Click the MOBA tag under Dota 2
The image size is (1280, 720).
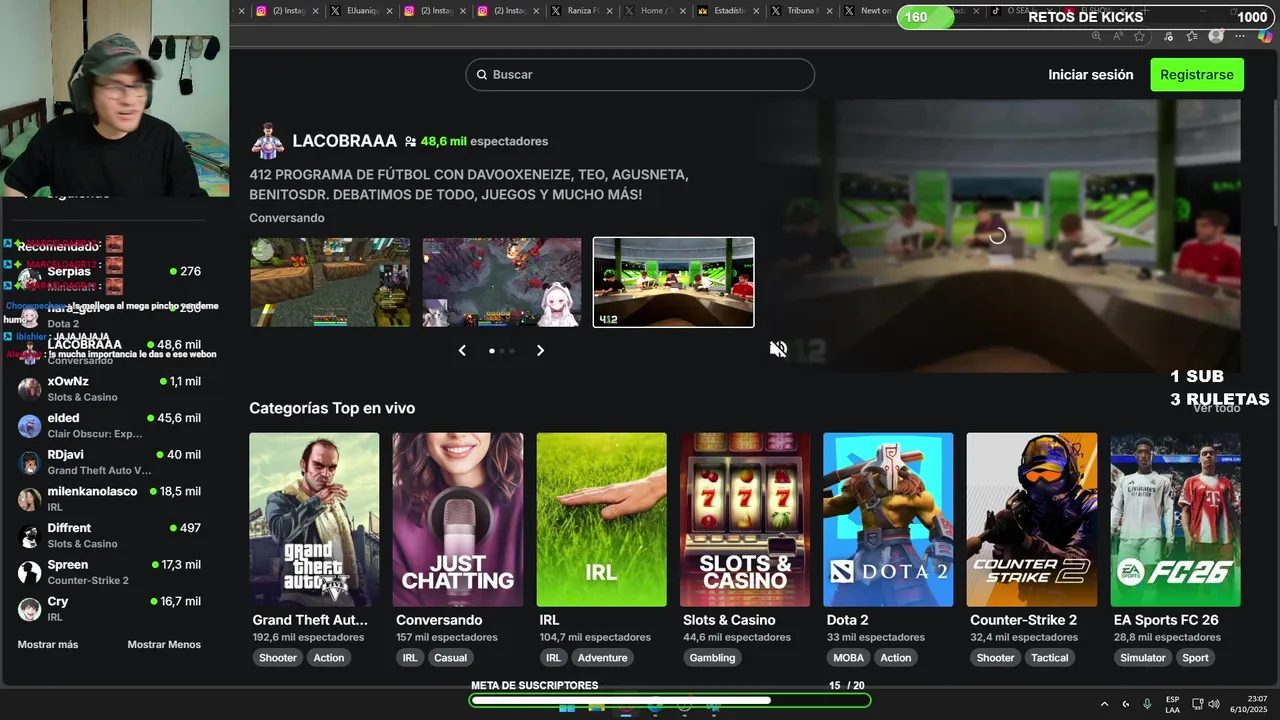[x=848, y=658]
